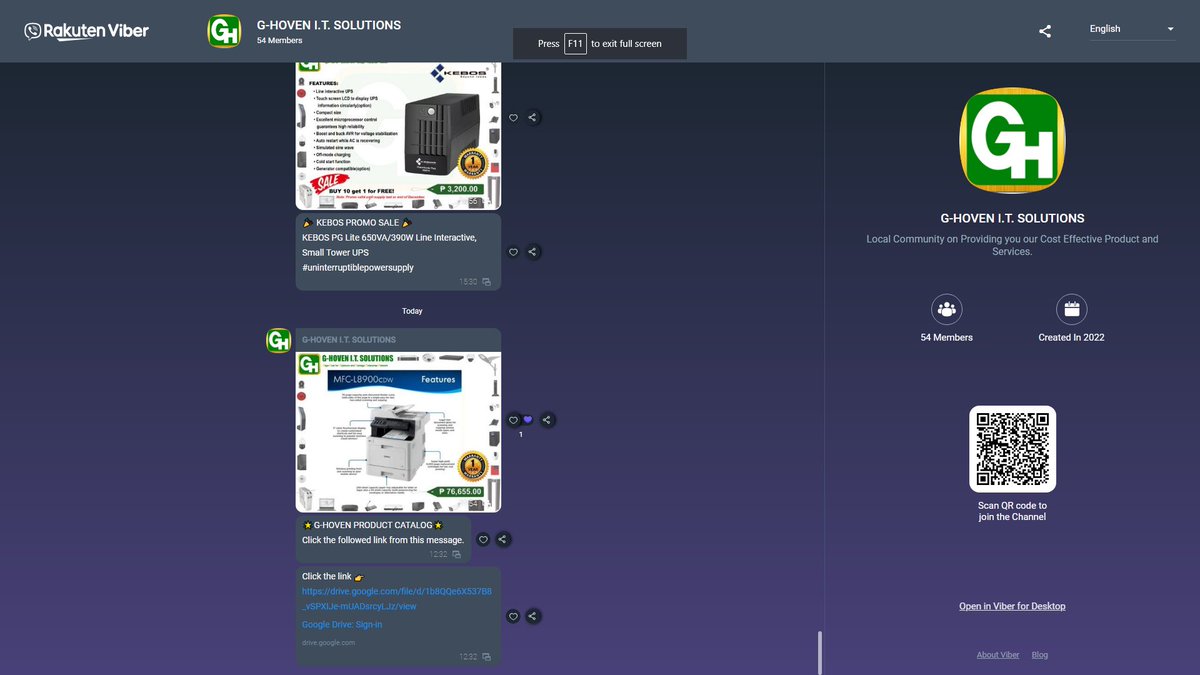Image resolution: width=1200 pixels, height=675 pixels.
Task: Click the share icon in the top header
Action: 1045,31
